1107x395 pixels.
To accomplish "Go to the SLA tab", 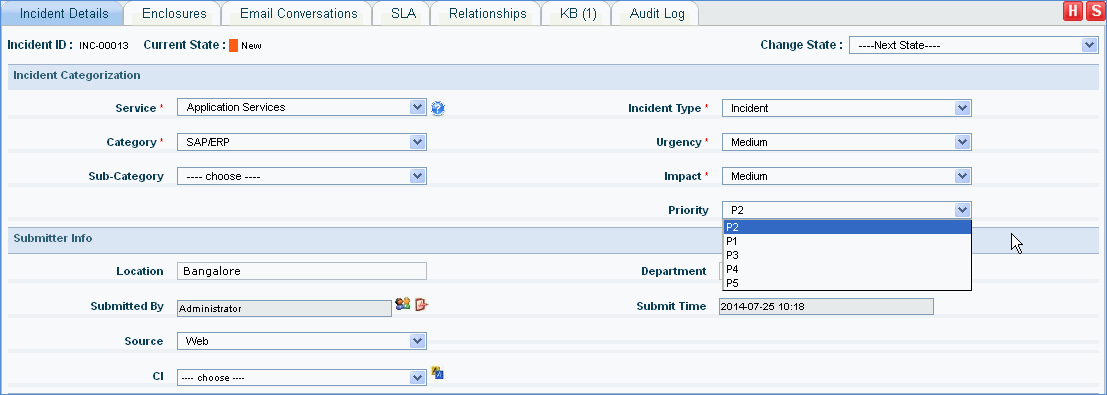I will pos(403,13).
